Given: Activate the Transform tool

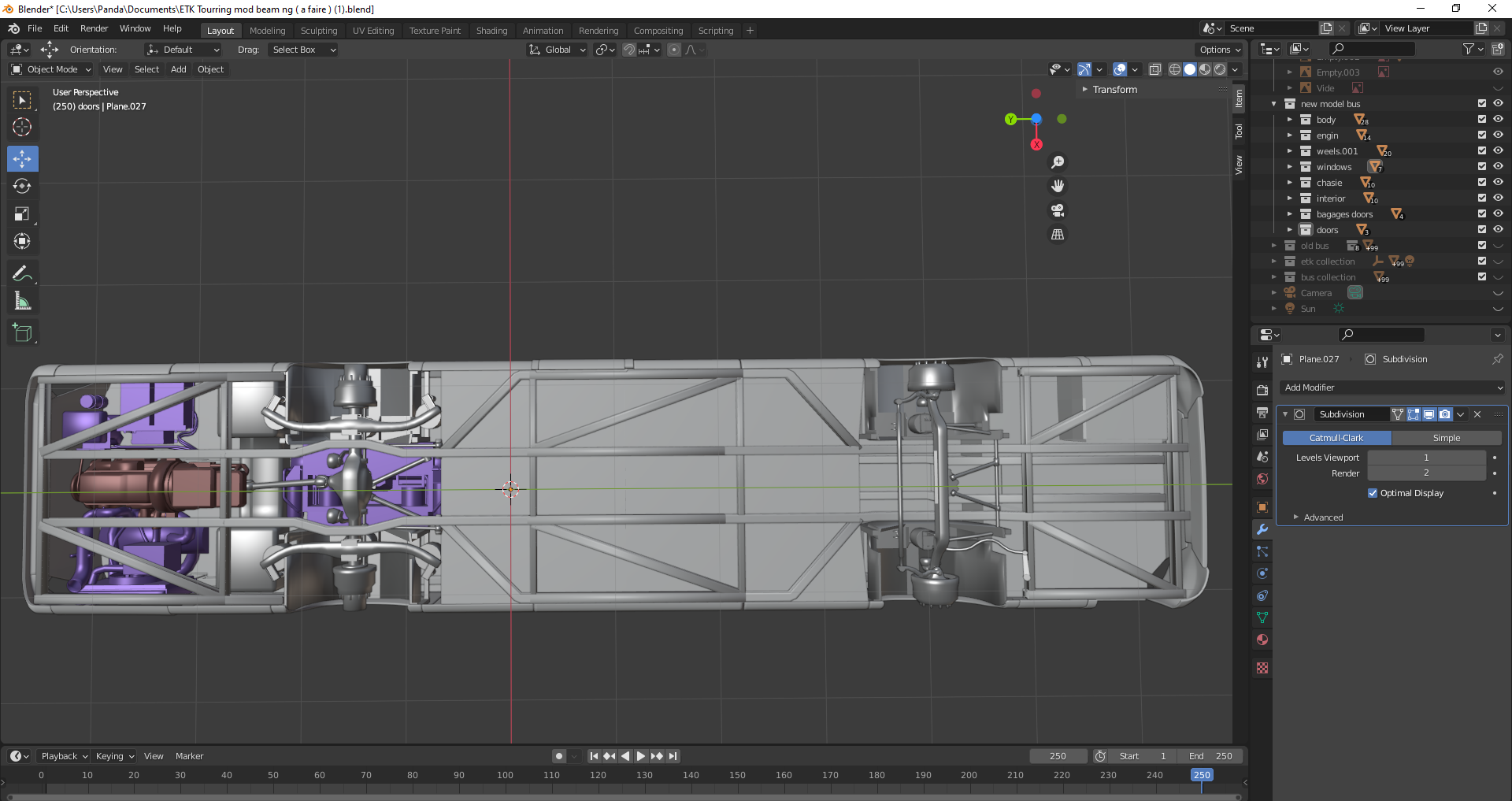Looking at the screenshot, I should point(22,241).
